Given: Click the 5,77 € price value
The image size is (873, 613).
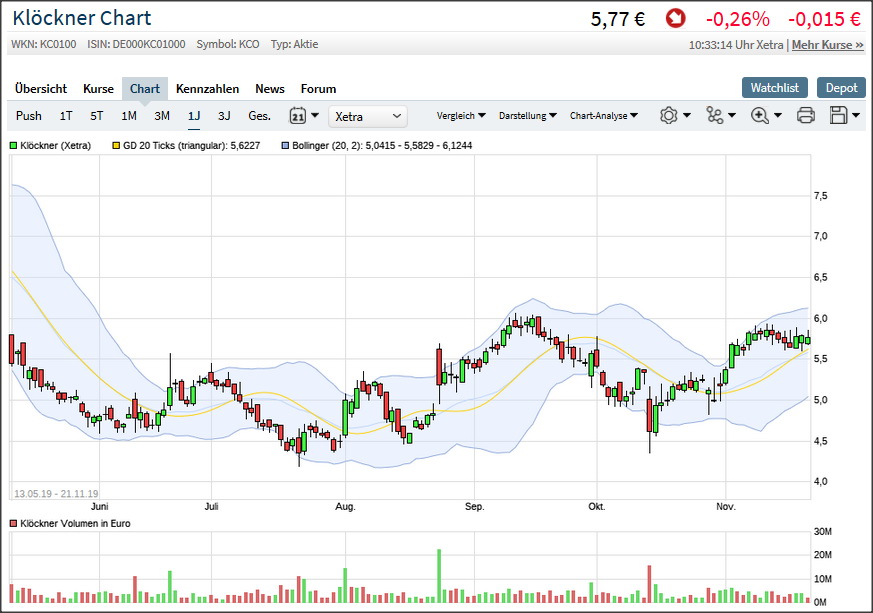Looking at the screenshot, I should click(617, 19).
